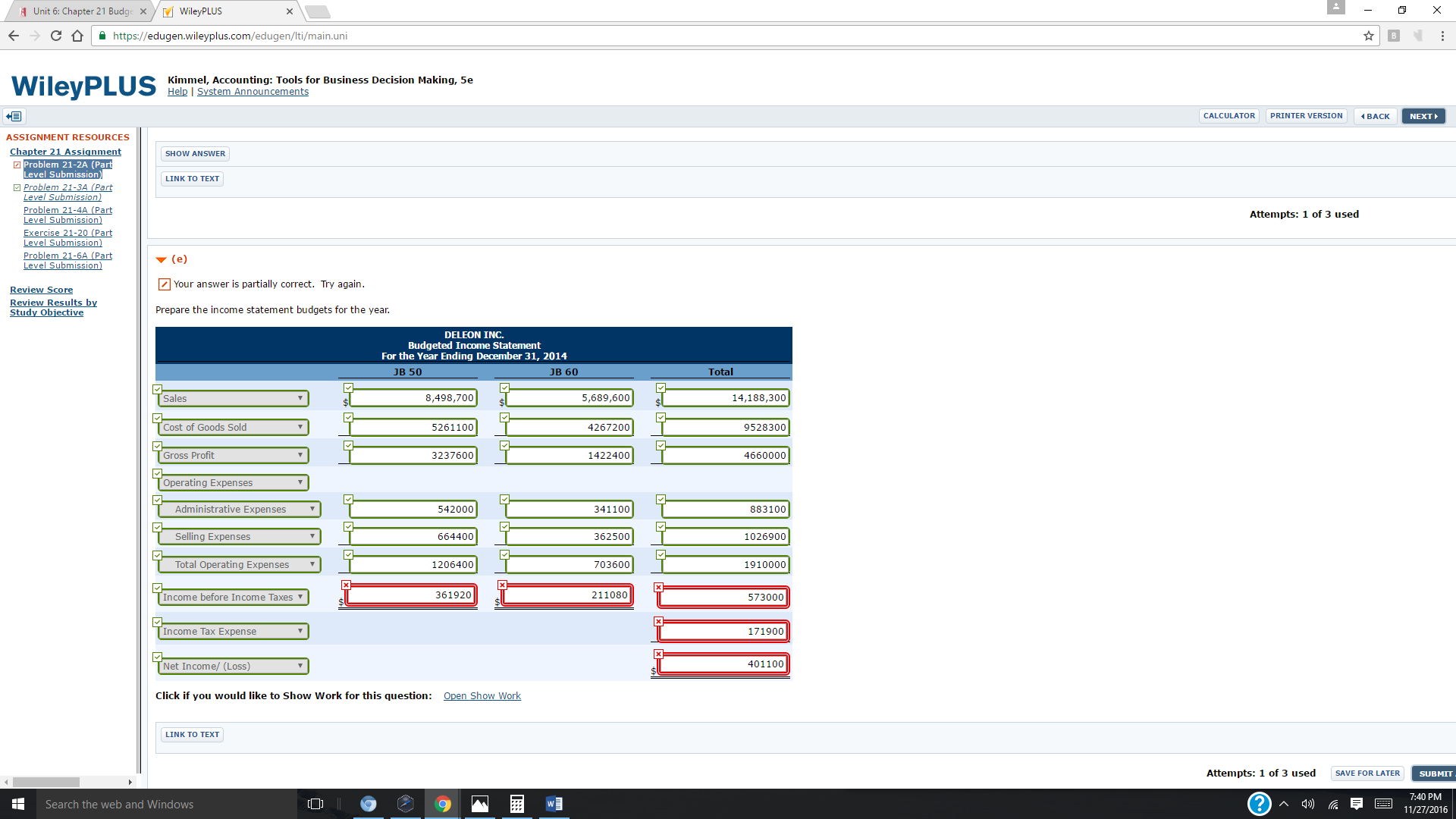Open the Chrome three-dot menu
The image size is (1456, 819).
tap(1442, 36)
